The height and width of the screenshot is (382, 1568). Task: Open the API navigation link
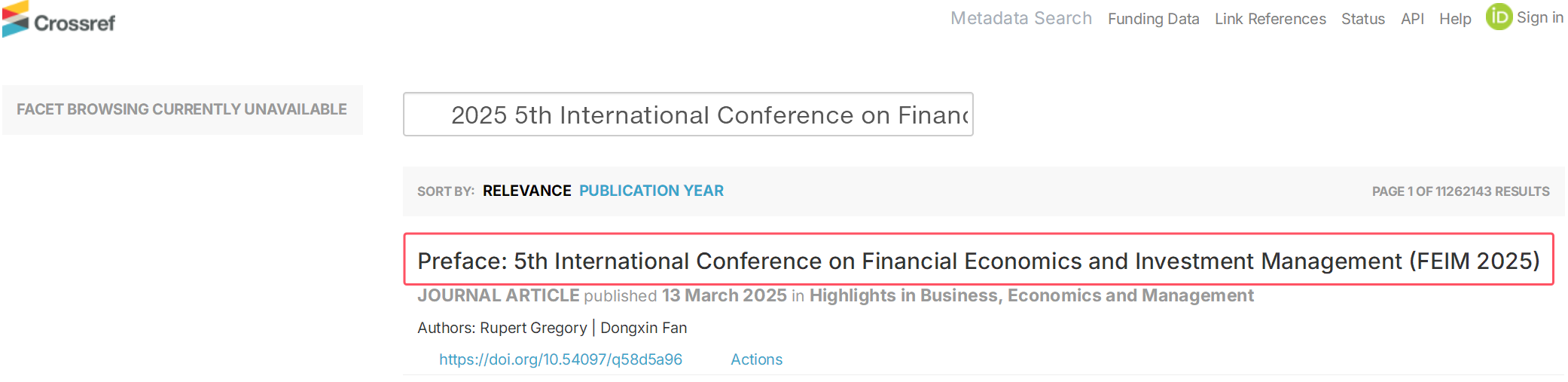pos(1412,19)
